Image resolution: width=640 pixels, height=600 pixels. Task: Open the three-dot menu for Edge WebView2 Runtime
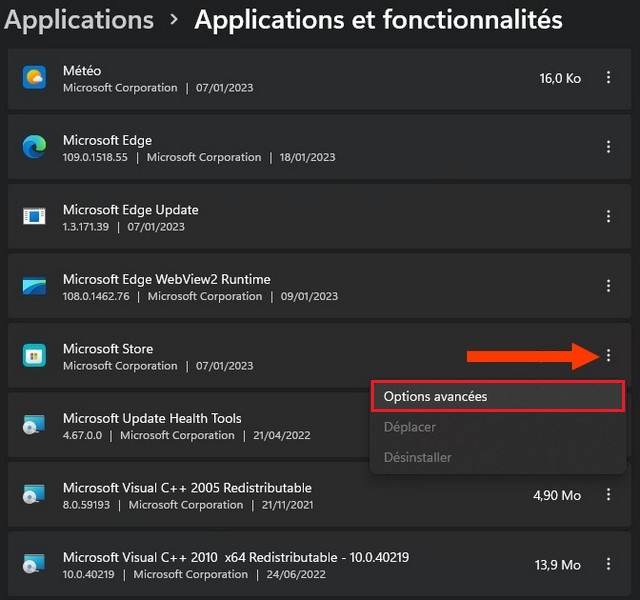tap(608, 286)
